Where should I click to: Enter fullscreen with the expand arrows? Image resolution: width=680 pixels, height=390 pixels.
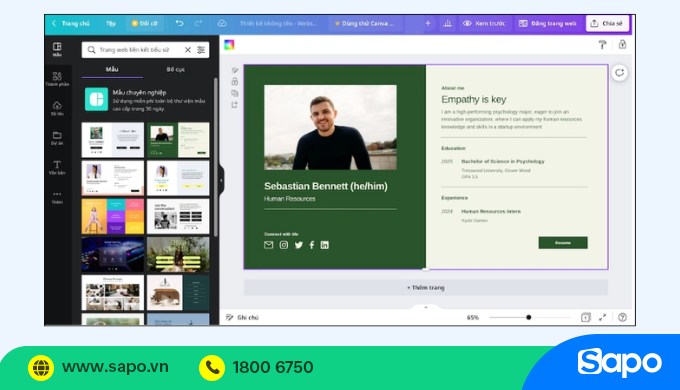click(x=603, y=318)
